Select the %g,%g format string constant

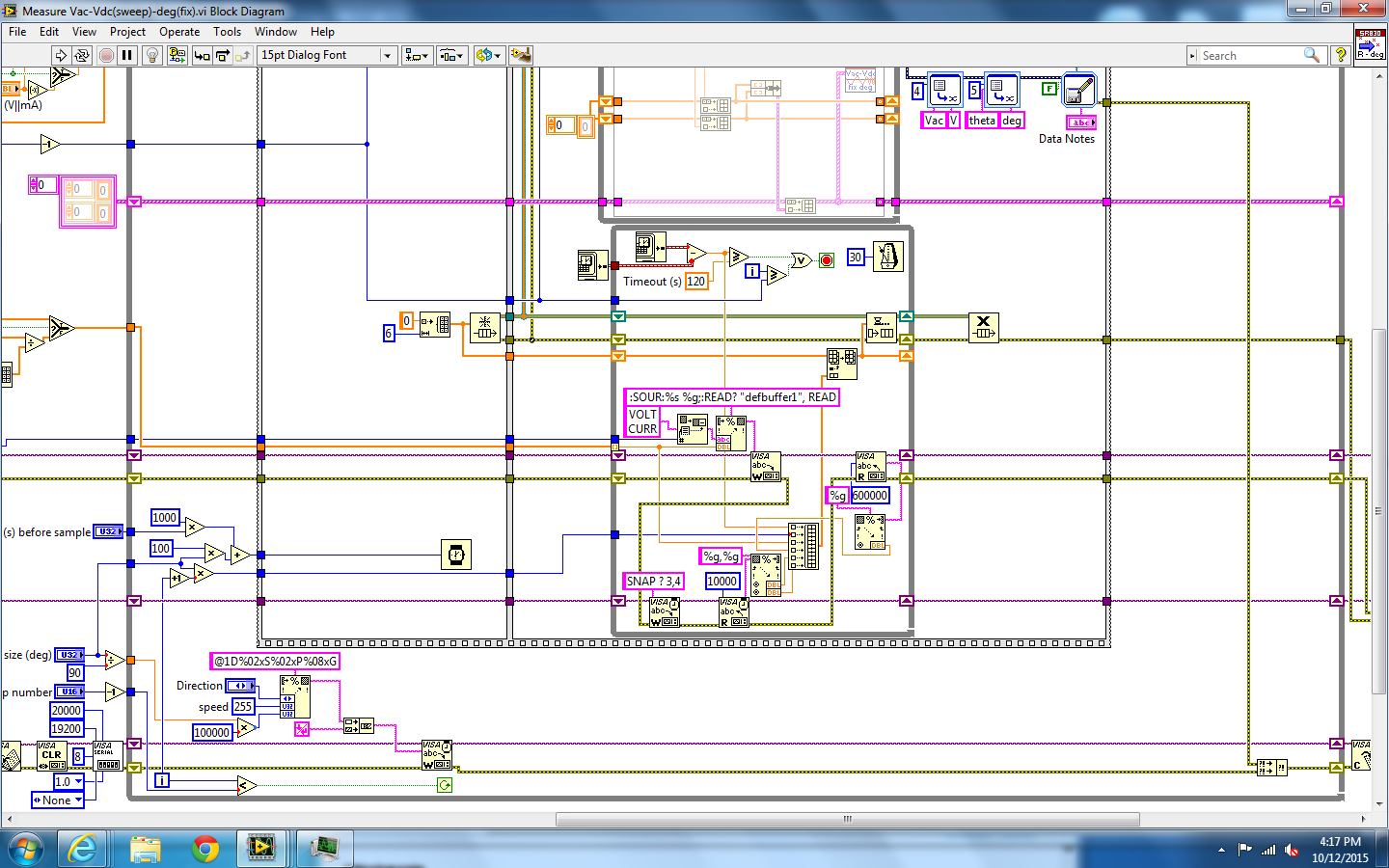point(721,556)
